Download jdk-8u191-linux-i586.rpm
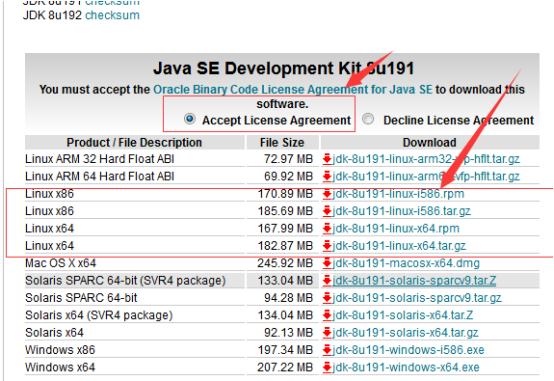Viewport: 554px width, 381px height. coord(398,194)
